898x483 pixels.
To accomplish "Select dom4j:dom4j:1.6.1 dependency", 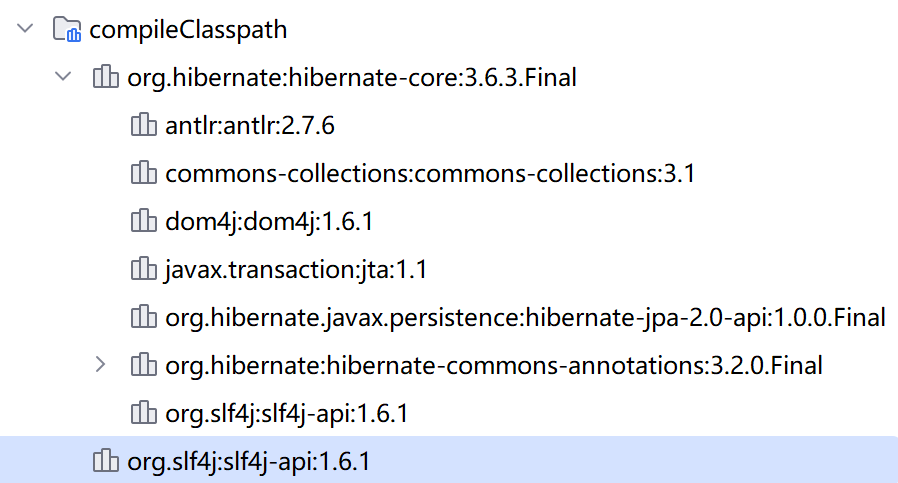I will [x=269, y=222].
